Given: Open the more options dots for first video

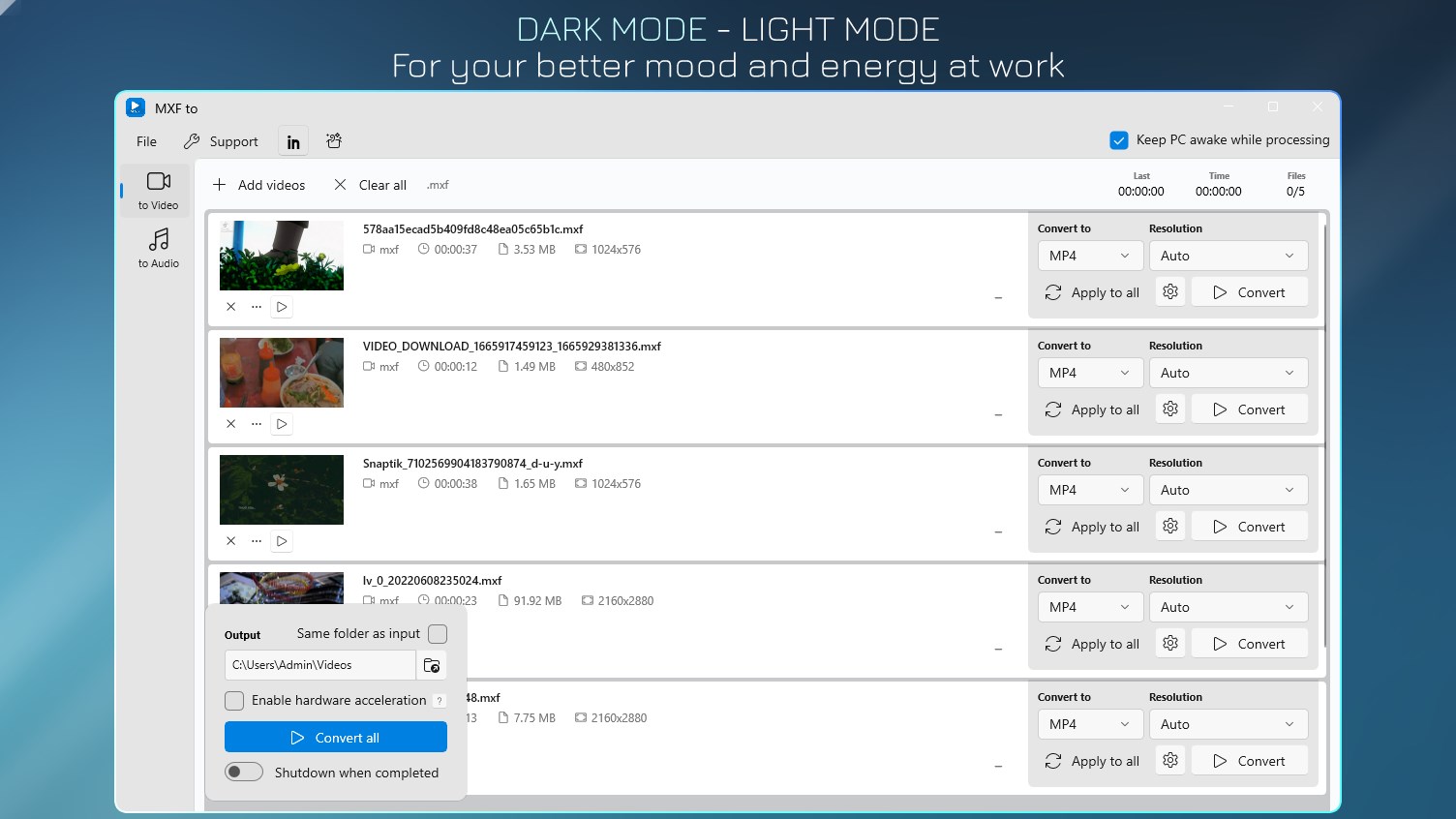Looking at the screenshot, I should pyautogui.click(x=257, y=307).
